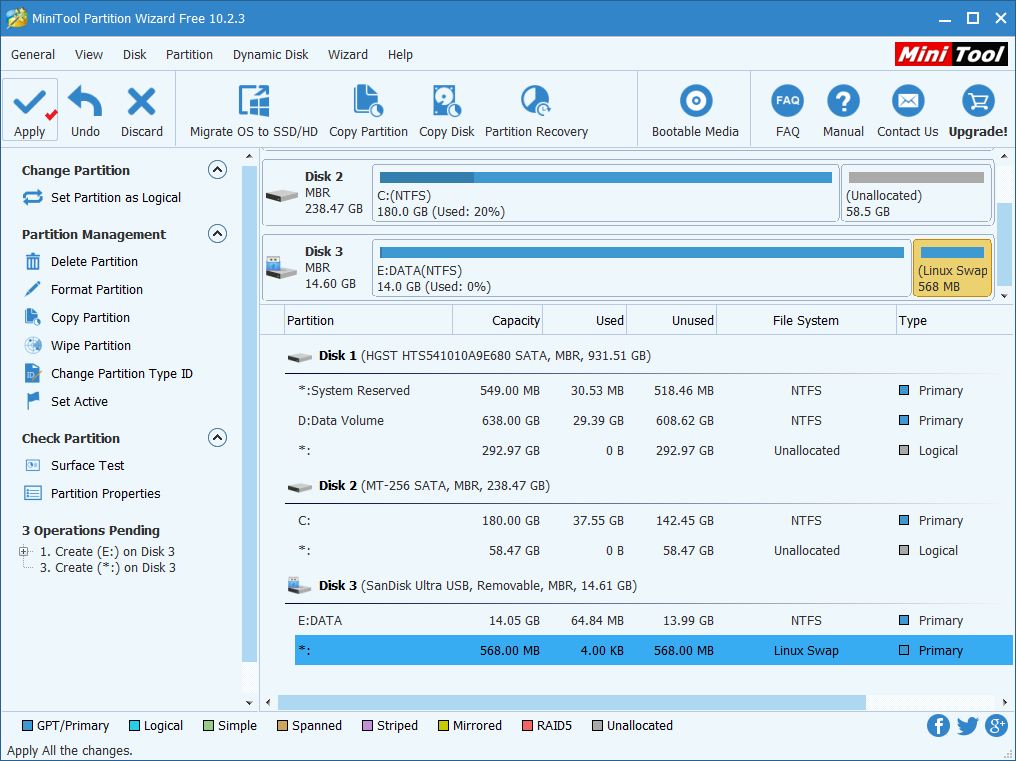Screen dimensions: 1016x761
Task: Collapse the Partition Management section
Action: (217, 234)
